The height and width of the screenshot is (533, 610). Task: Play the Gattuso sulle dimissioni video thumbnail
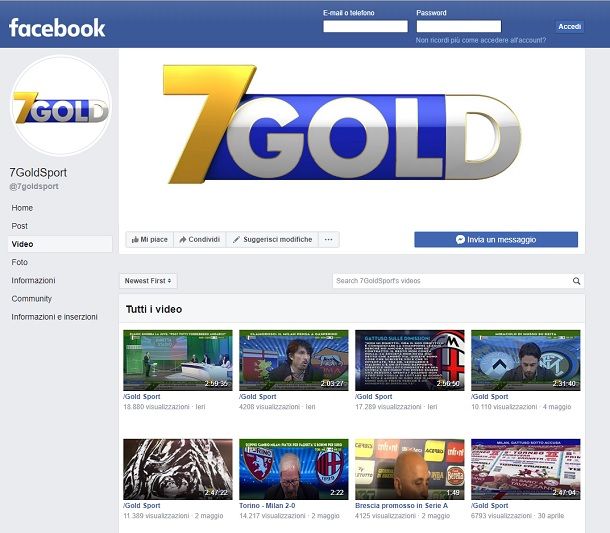[410, 360]
